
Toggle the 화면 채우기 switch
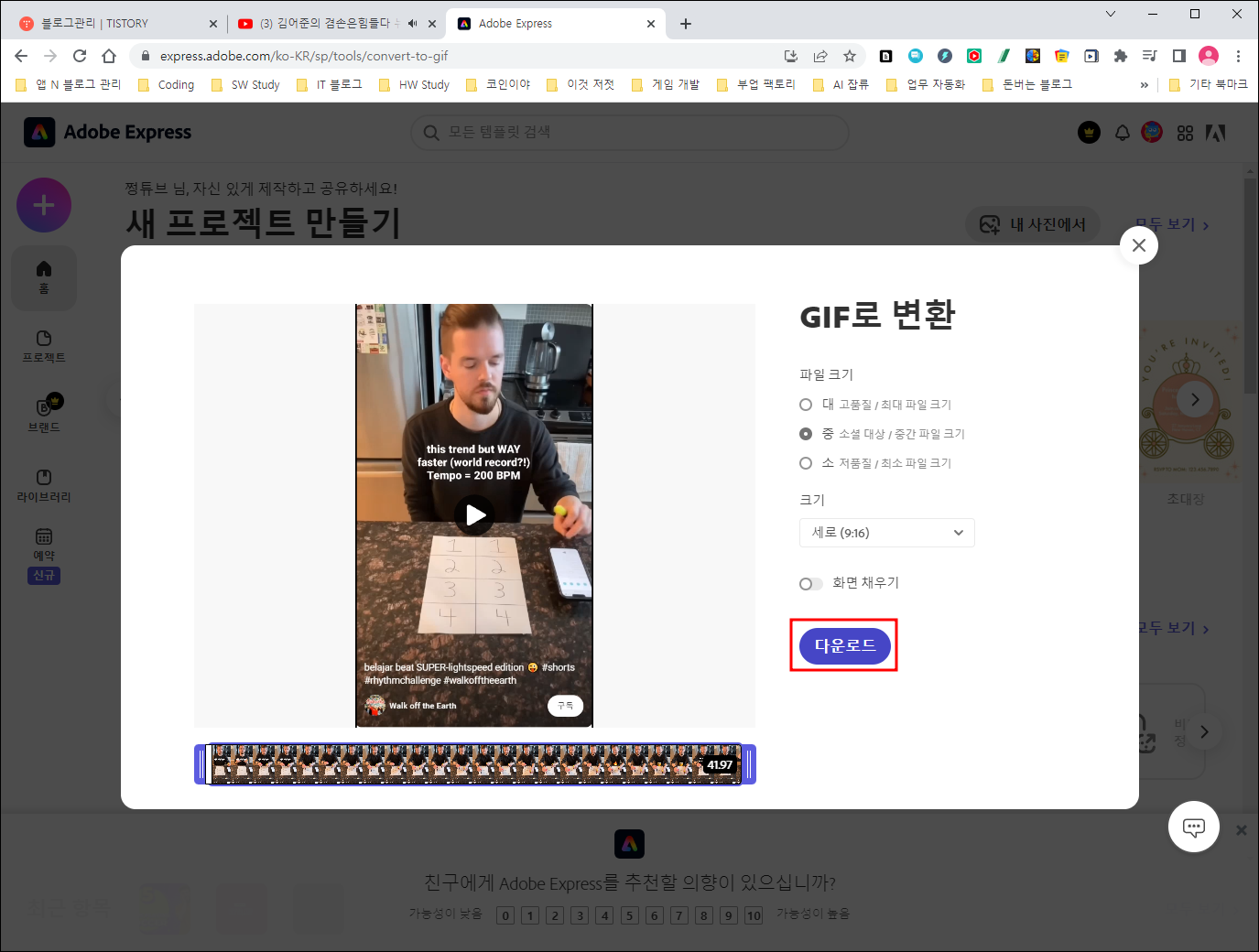[810, 584]
